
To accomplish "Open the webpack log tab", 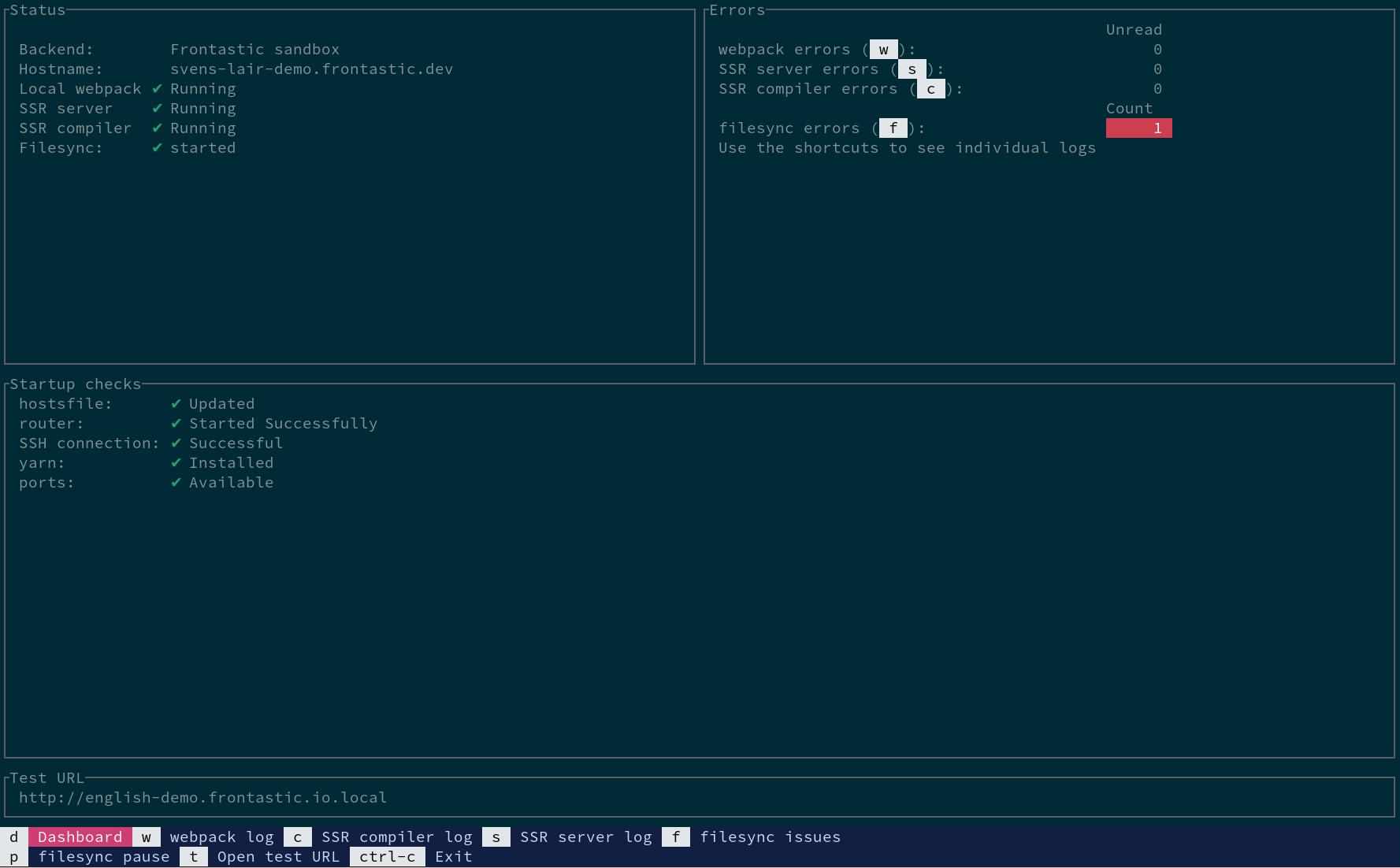I will tap(221, 836).
